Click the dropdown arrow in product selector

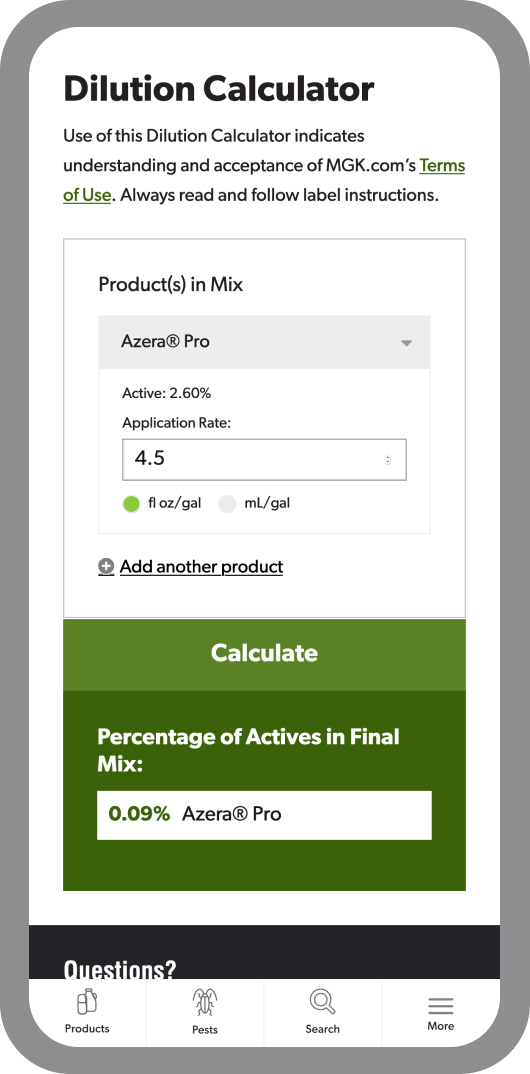406,342
